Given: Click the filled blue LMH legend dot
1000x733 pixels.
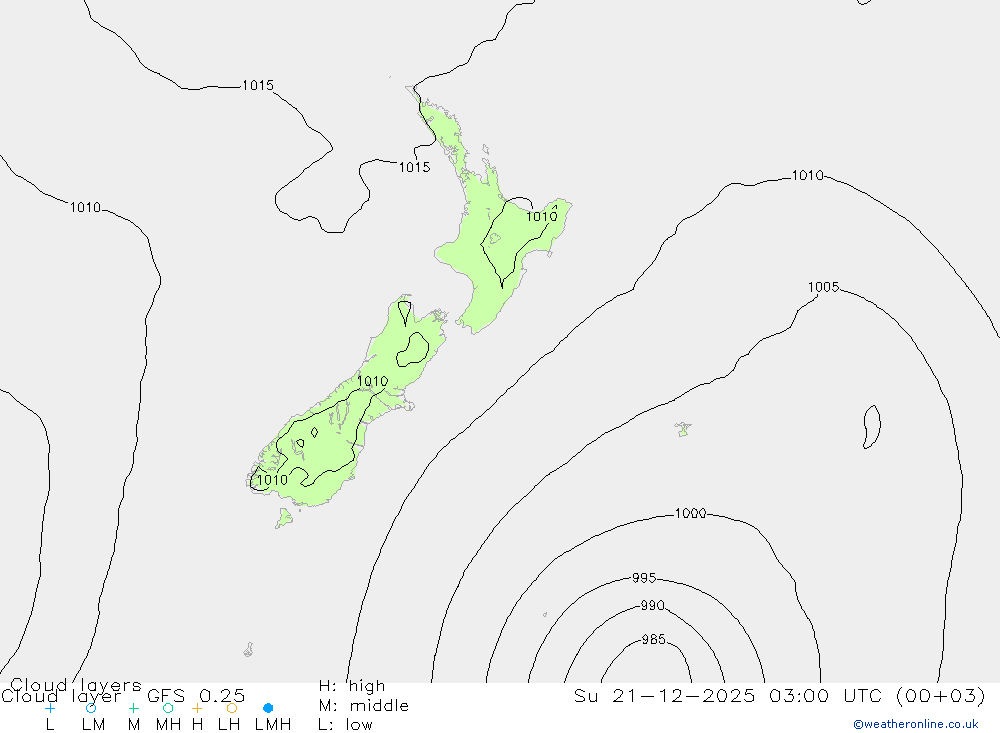Looking at the screenshot, I should tap(268, 708).
